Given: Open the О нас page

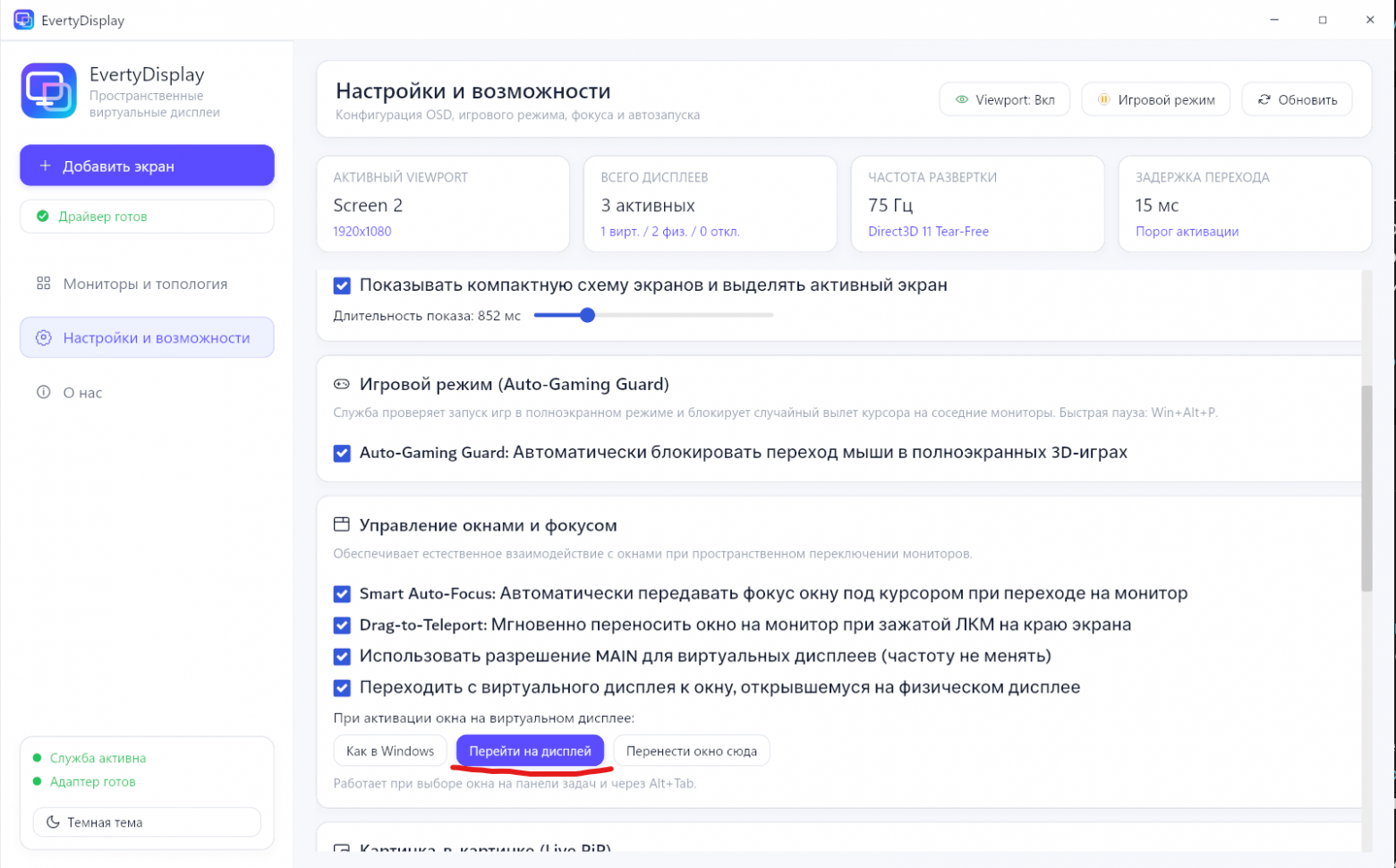Looking at the screenshot, I should [147, 392].
